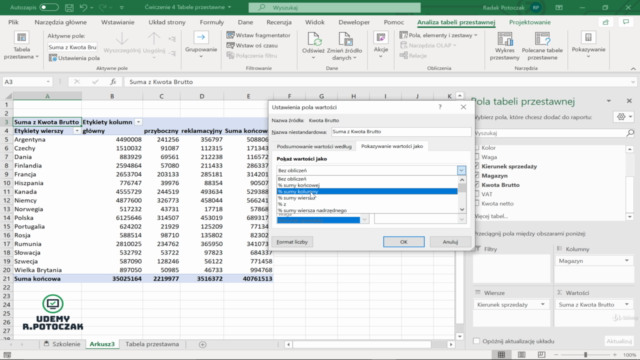This screenshot has width=640, height=360.
Task: Click the comments icon on the ribbon
Action: pos(626,22)
